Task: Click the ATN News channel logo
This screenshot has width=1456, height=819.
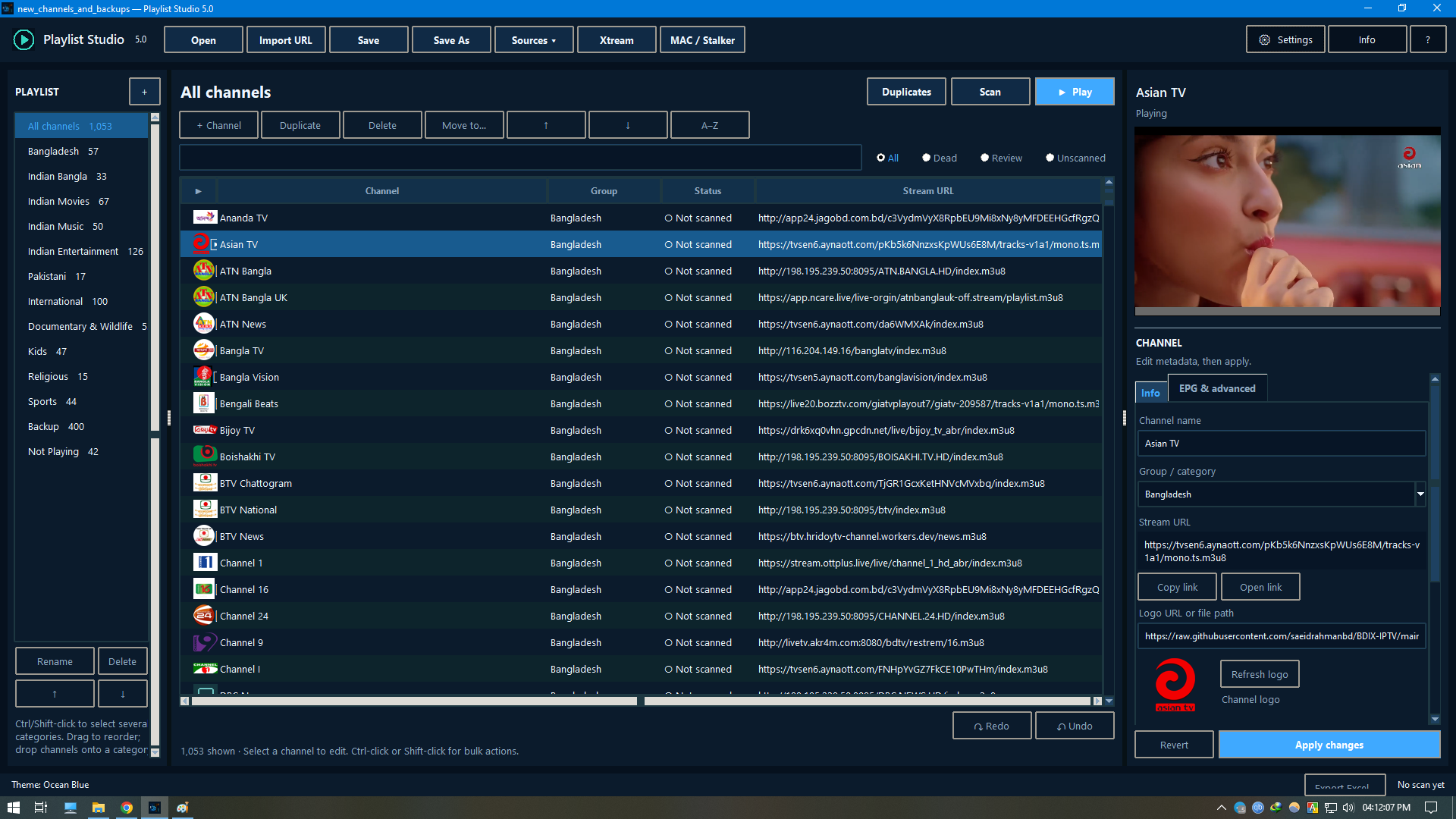Action: click(204, 324)
